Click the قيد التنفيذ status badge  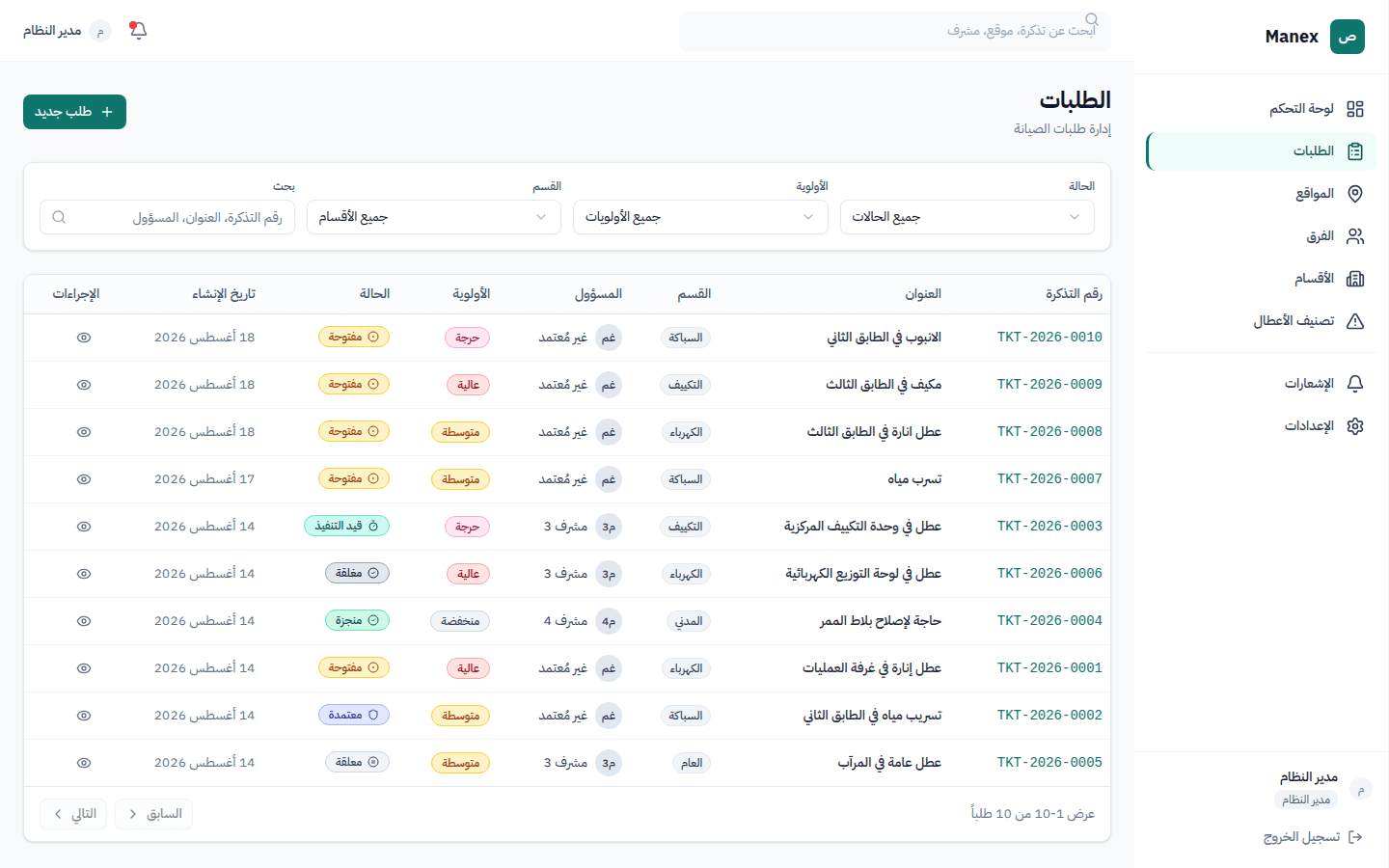[x=347, y=527]
